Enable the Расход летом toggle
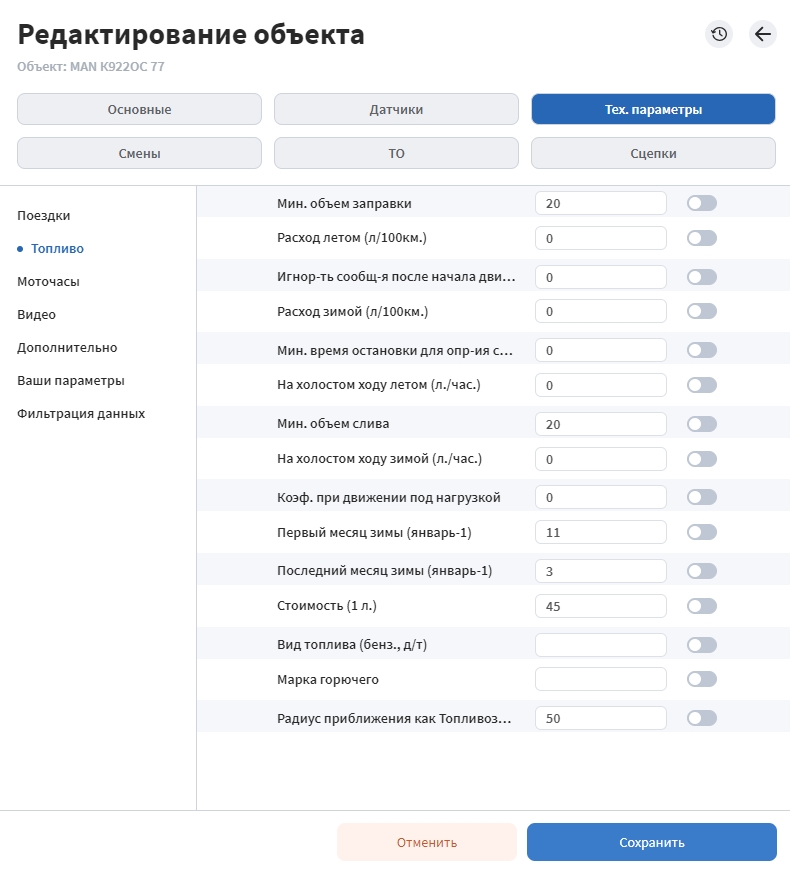Image resolution: width=790 pixels, height=871 pixels. click(702, 238)
